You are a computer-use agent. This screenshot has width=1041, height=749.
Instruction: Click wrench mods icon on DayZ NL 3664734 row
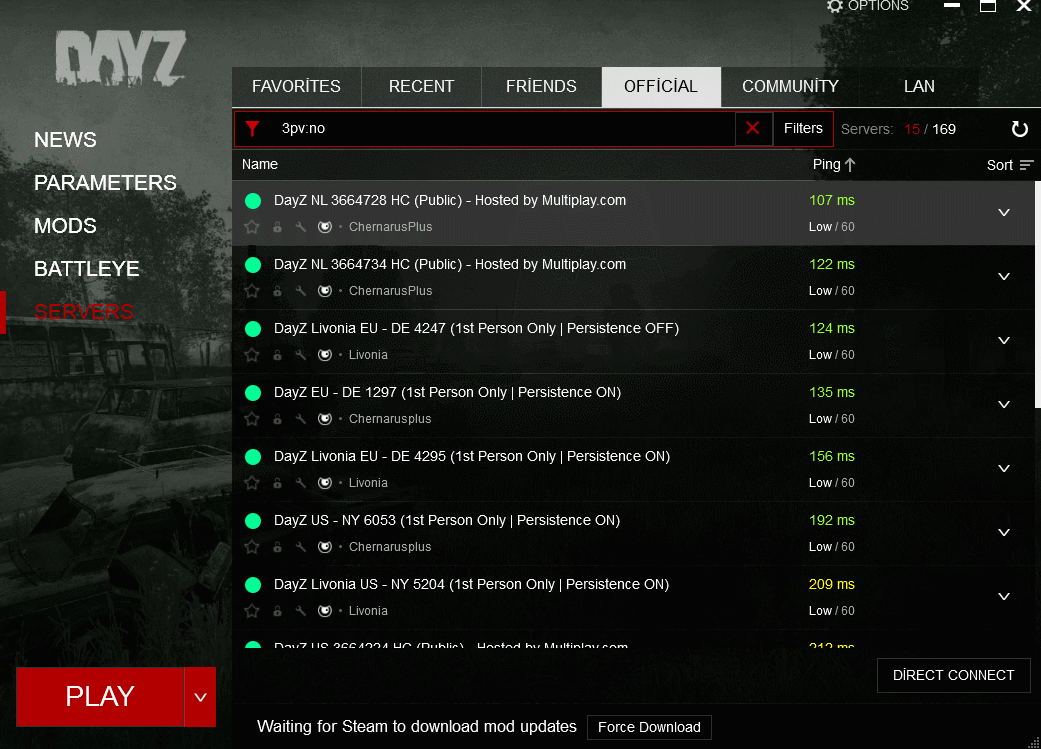pos(301,291)
